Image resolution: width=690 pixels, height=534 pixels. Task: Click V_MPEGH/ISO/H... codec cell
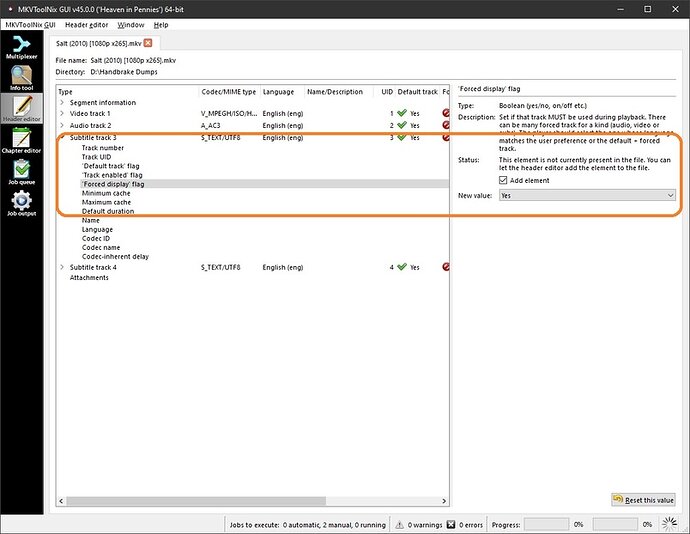coord(229,113)
